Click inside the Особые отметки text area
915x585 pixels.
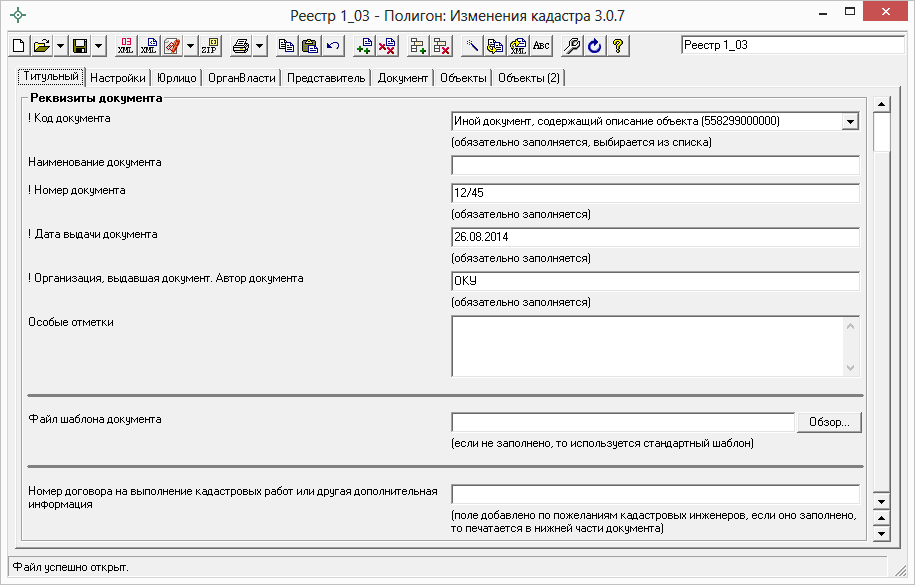coord(648,346)
